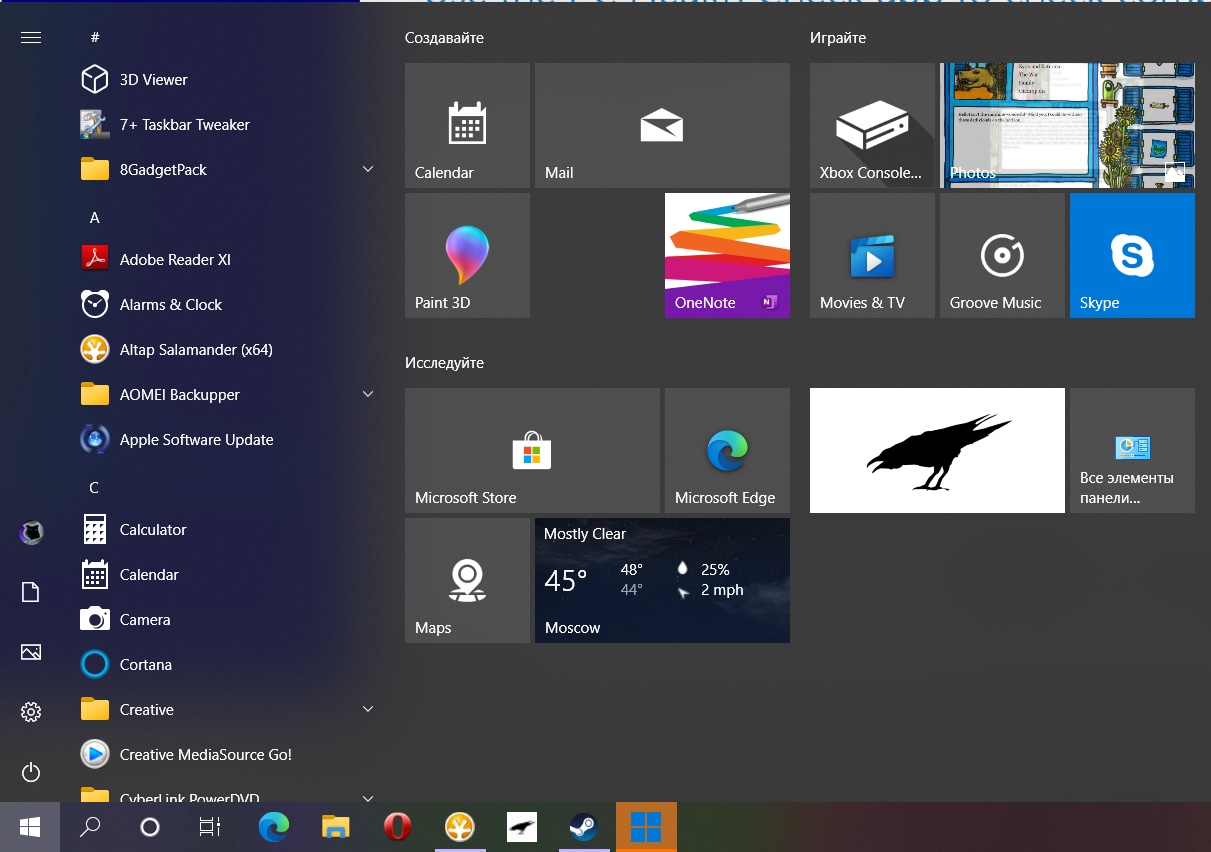The width and height of the screenshot is (1211, 852).
Task: Open the Camera app
Action: point(228,620)
